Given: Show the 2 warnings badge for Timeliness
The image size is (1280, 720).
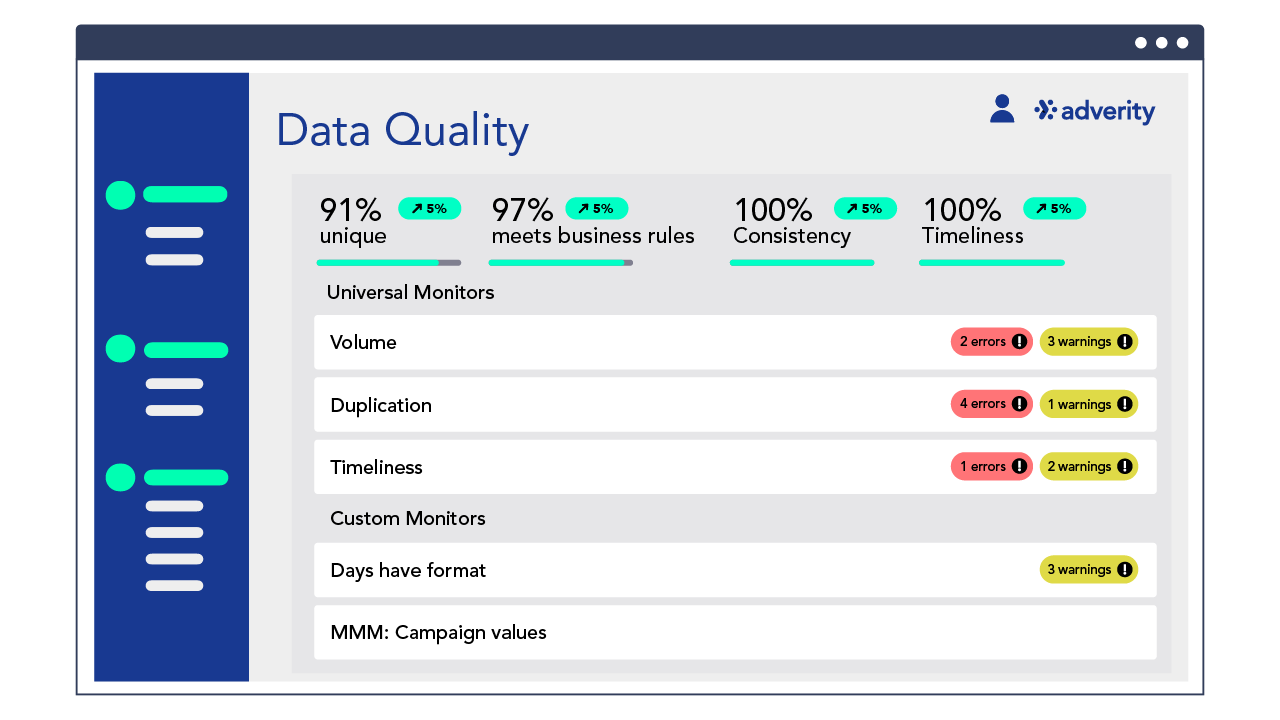Looking at the screenshot, I should pos(1089,466).
